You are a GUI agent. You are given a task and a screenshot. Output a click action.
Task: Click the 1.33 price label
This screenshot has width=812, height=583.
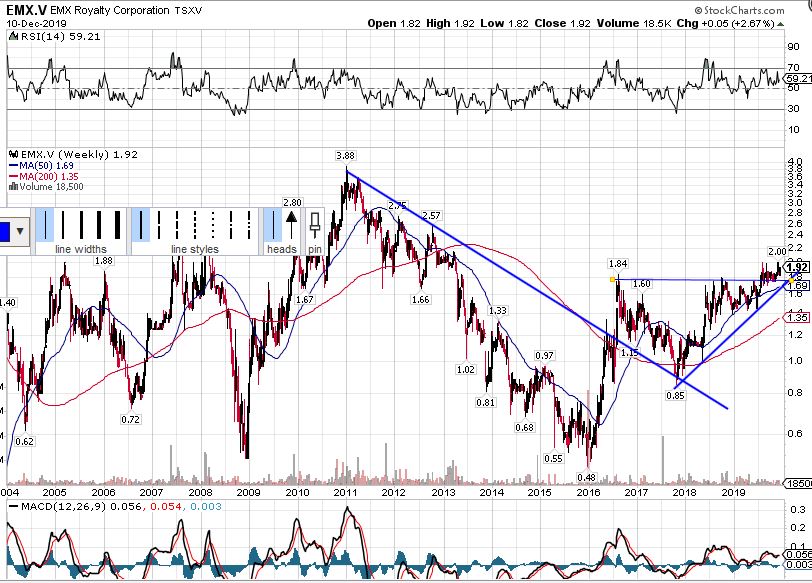tap(498, 311)
